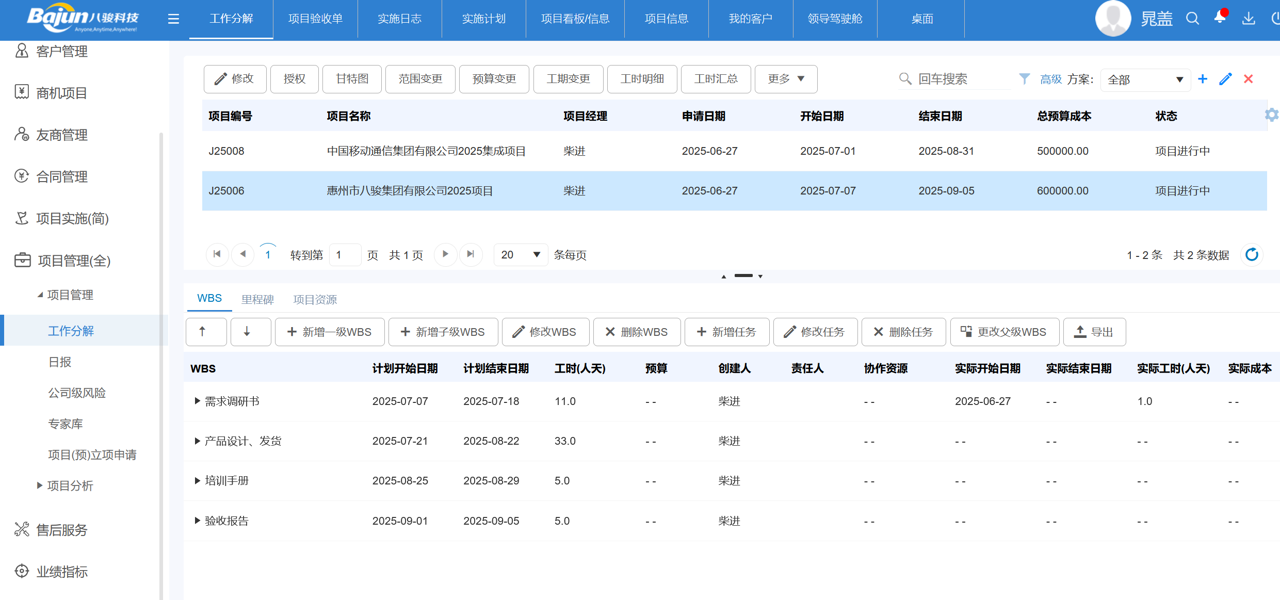Click the hamburger menu icon
Viewport: 1280px width, 600px height.
[173, 19]
